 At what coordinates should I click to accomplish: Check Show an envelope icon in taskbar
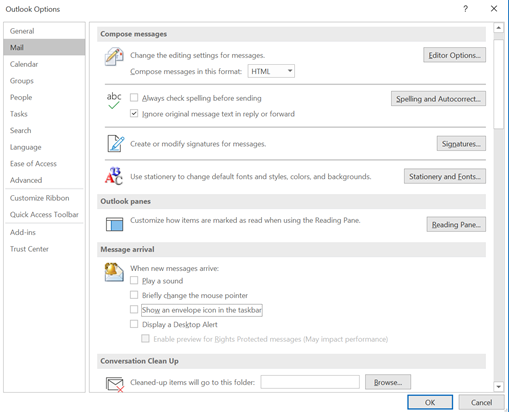point(134,310)
